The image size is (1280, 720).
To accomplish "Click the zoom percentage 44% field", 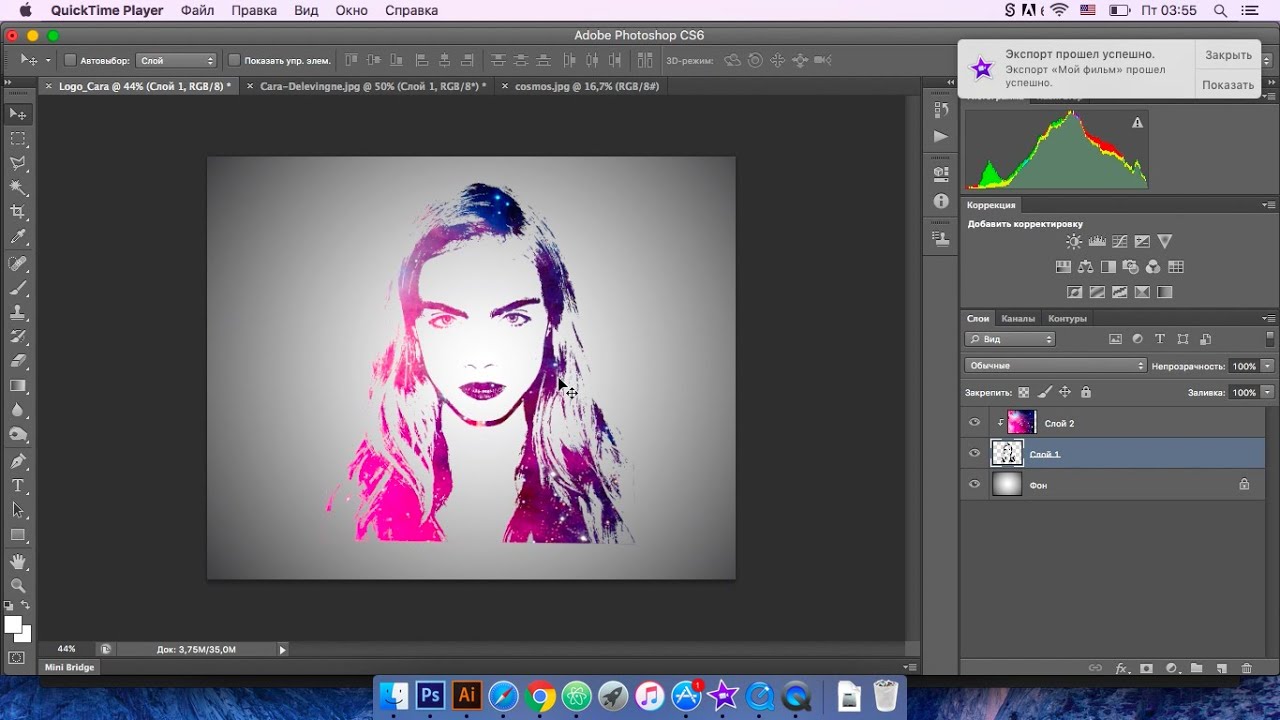I will pos(66,649).
